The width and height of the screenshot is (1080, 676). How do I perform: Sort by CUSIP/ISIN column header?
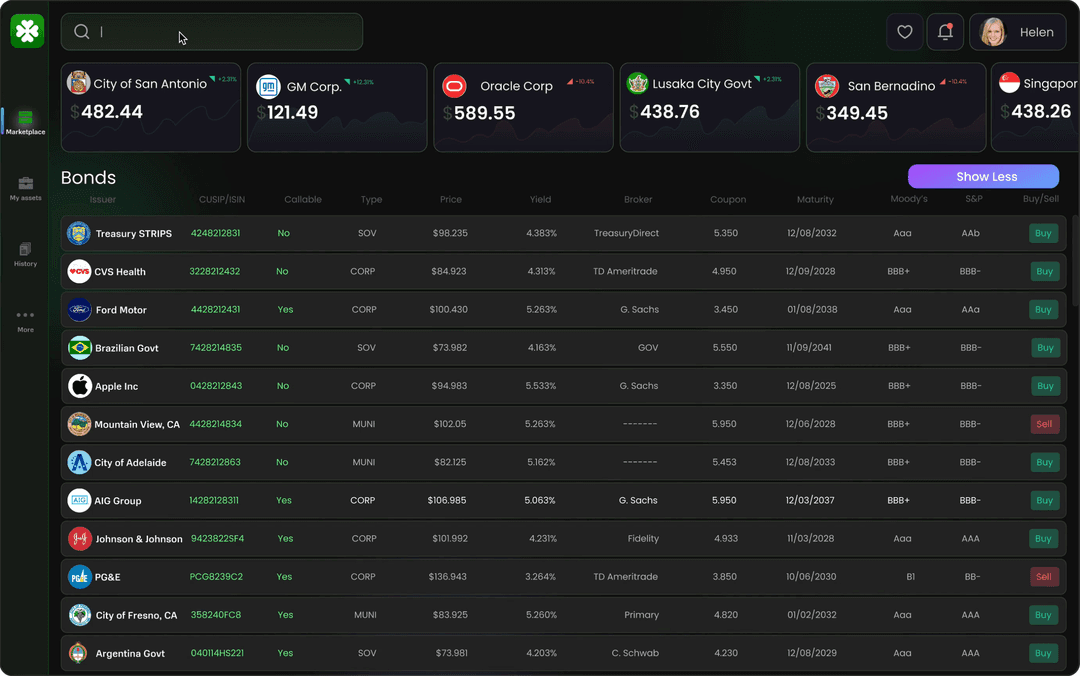point(222,199)
